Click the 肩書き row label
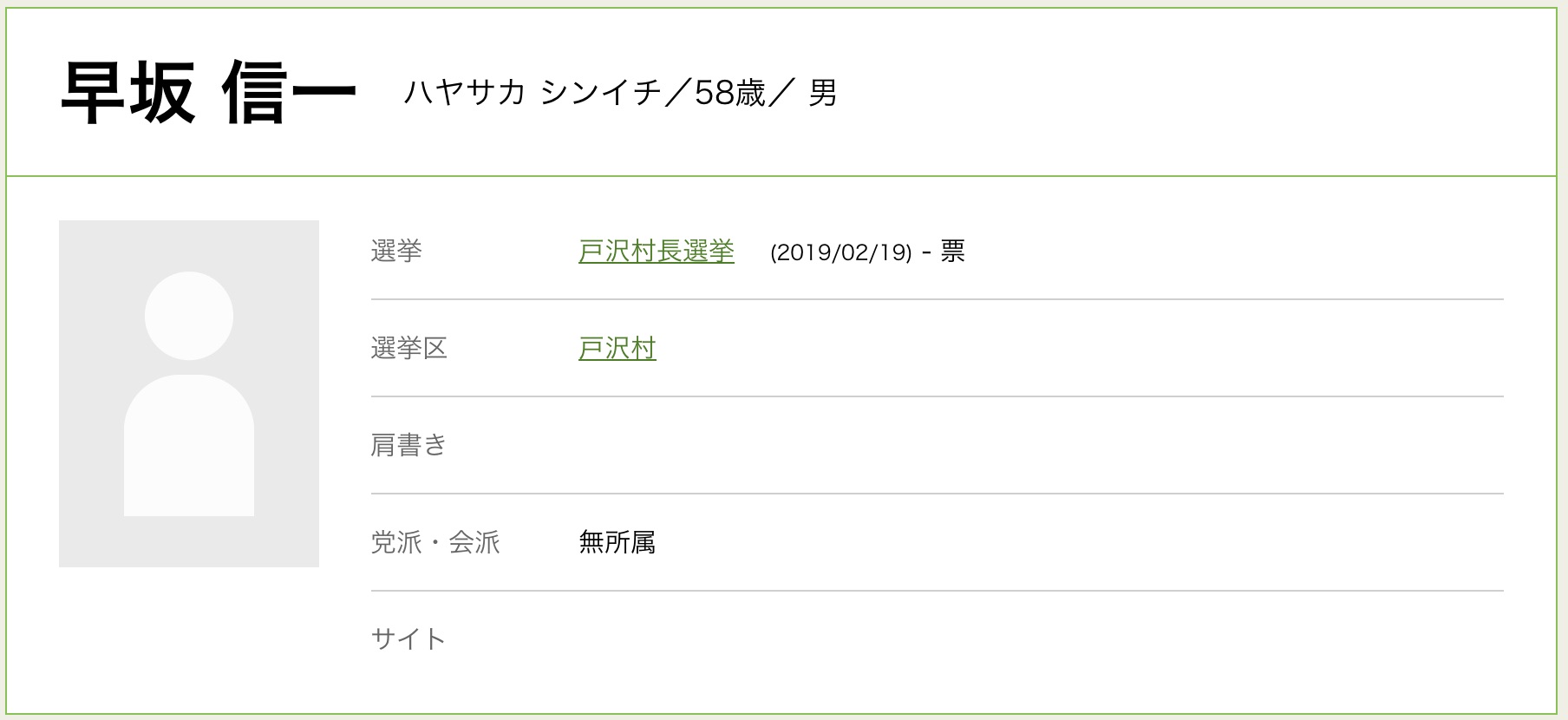1568x720 pixels. (x=408, y=446)
